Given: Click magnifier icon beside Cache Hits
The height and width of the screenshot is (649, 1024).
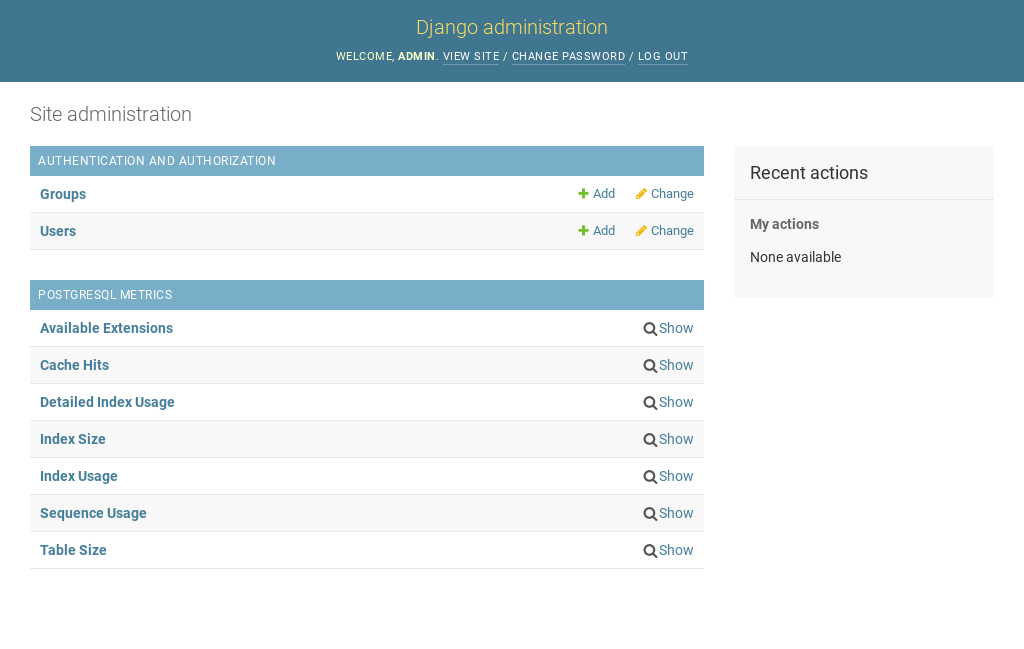Looking at the screenshot, I should point(650,366).
